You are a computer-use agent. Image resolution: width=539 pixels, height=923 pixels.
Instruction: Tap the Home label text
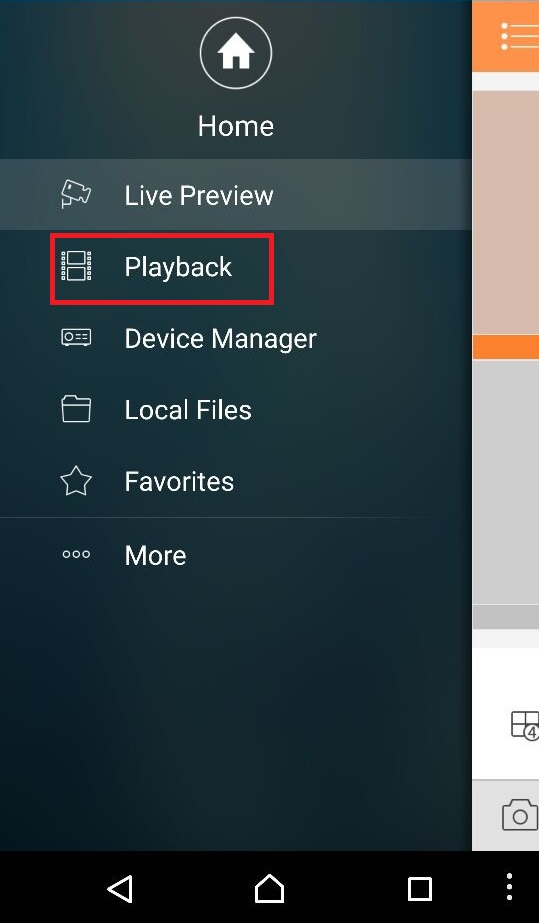[235, 126]
